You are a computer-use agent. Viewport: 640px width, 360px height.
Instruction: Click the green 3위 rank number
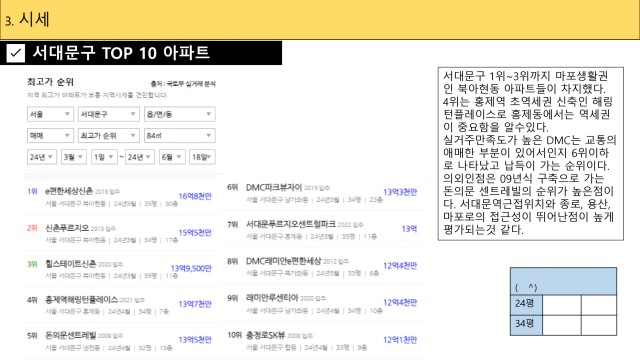point(32,264)
